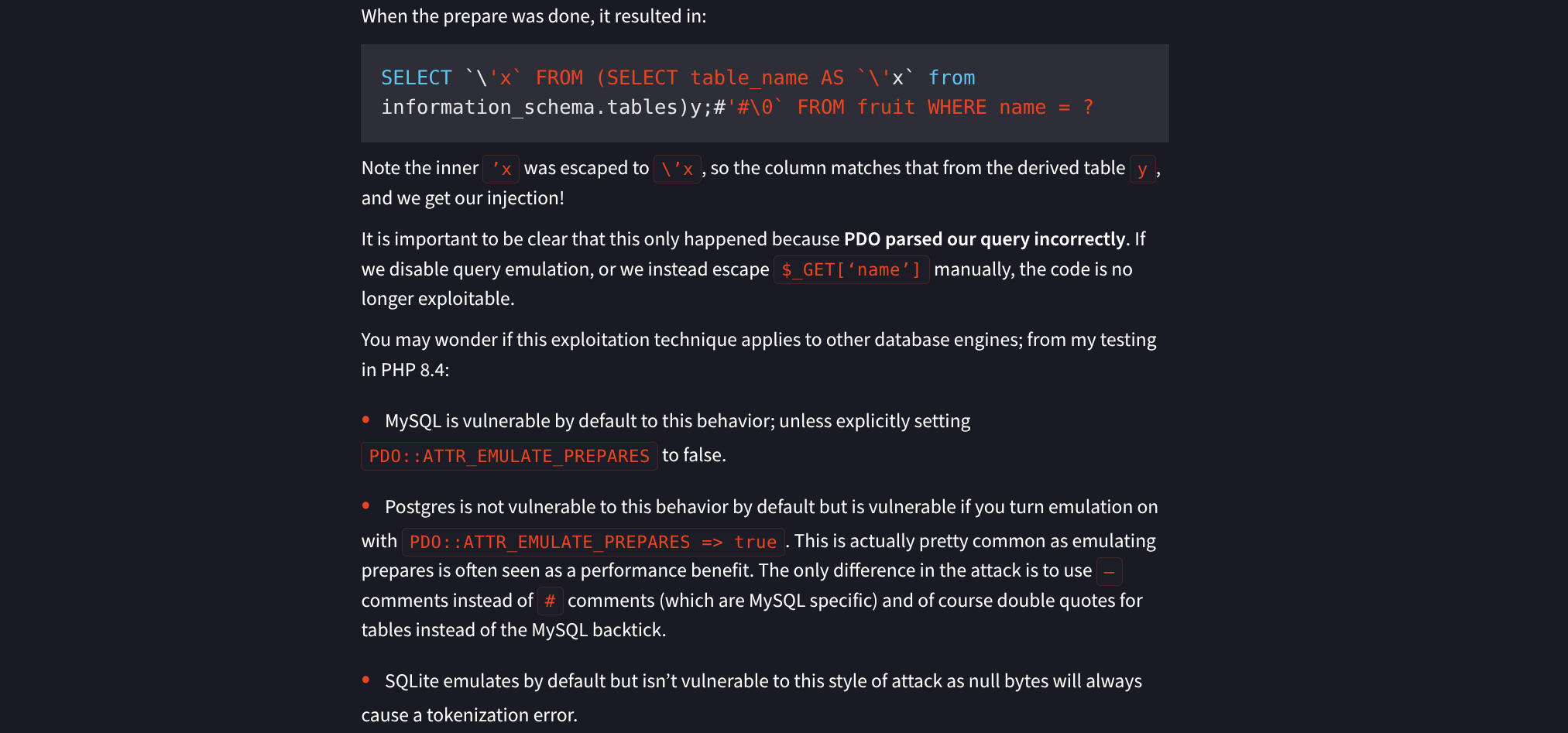1568x733 pixels.
Task: Click 'FROM fruit' in the SQL code
Action: [x=856, y=108]
